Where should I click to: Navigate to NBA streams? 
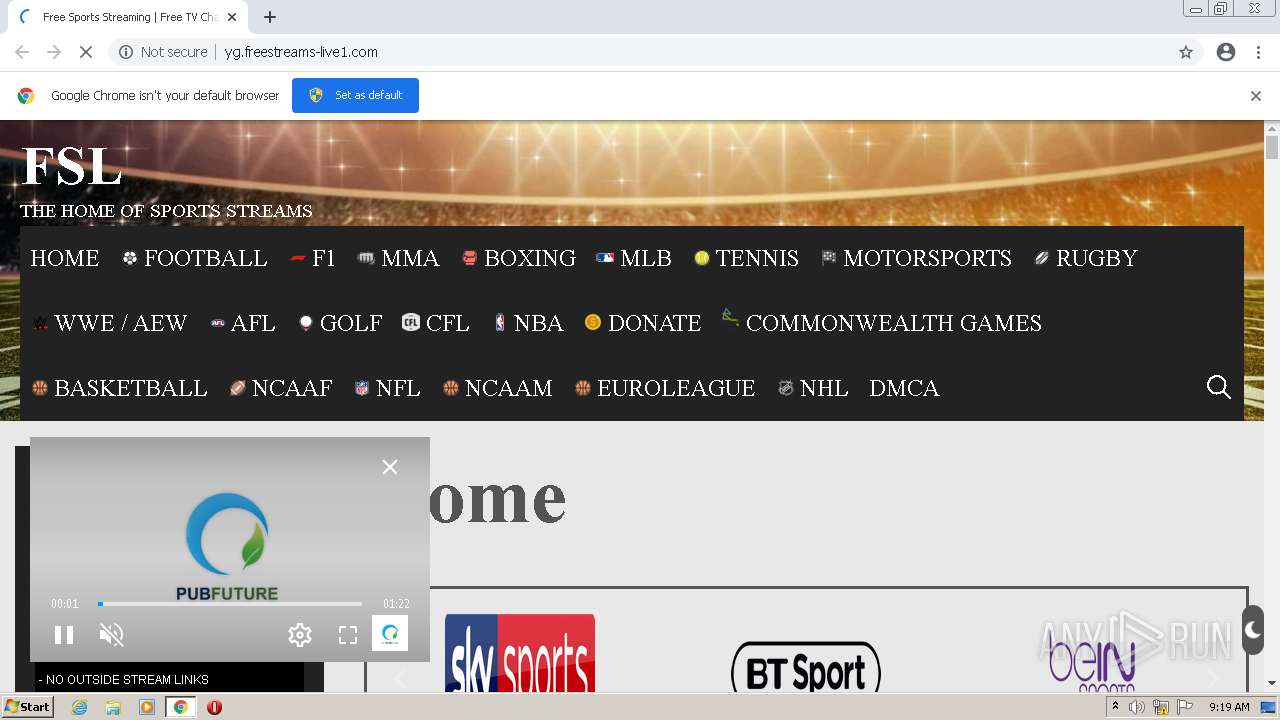click(x=528, y=323)
